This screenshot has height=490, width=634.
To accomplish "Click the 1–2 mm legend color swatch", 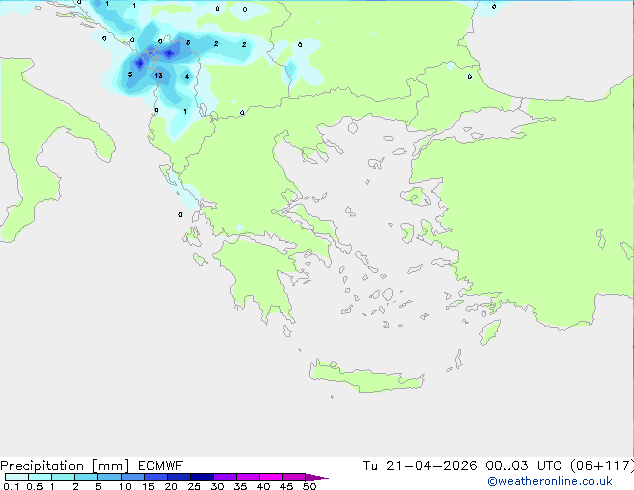I will click(63, 477).
